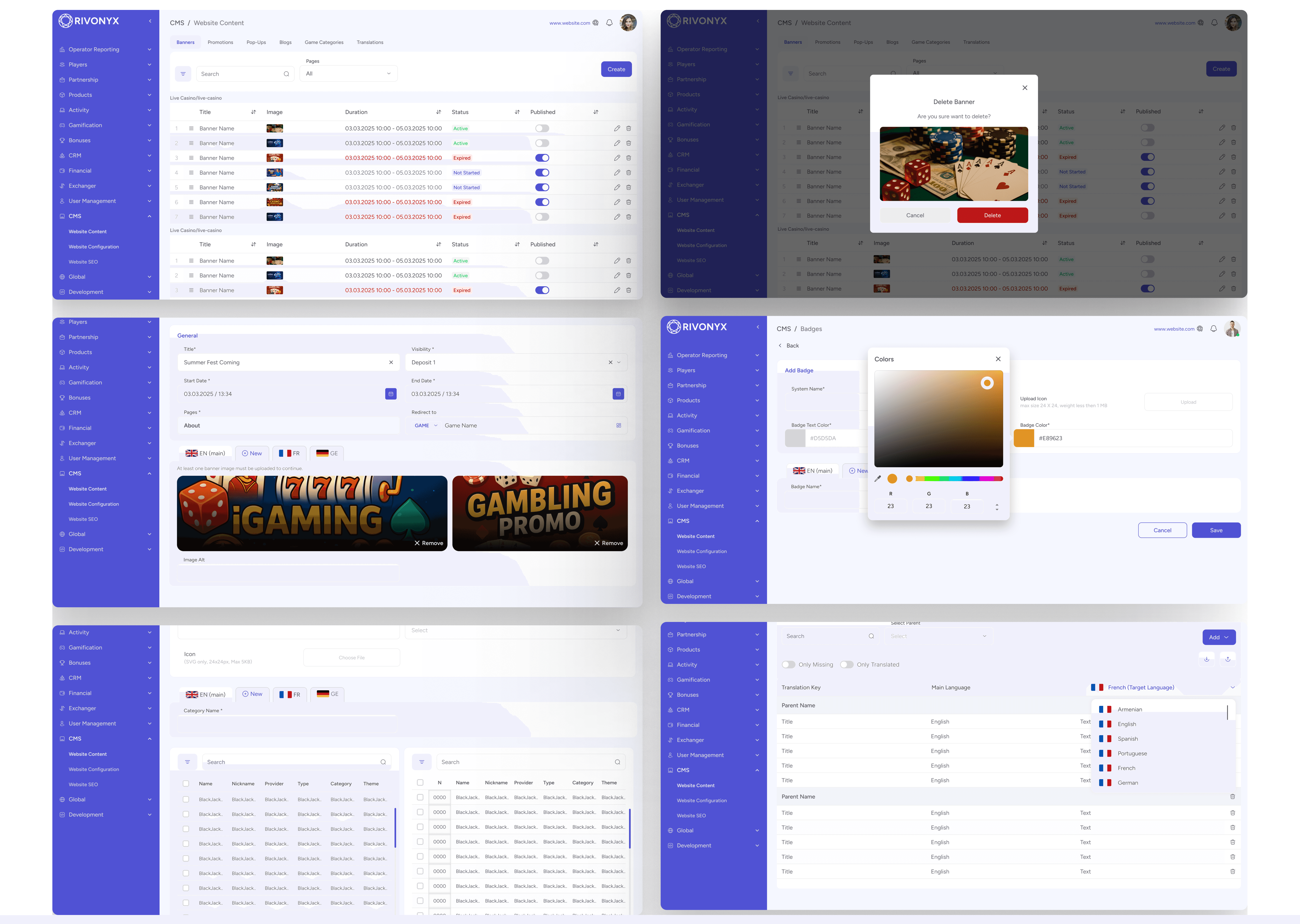Open the calendar icon in the Start Date field
The image size is (1300, 924).
391,394
